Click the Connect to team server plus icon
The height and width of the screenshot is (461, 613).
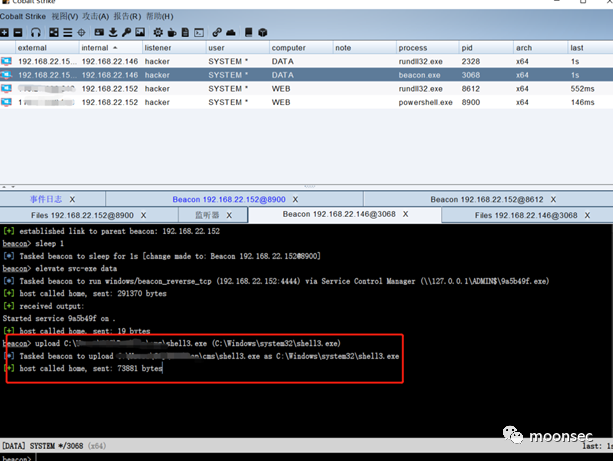[4, 32]
